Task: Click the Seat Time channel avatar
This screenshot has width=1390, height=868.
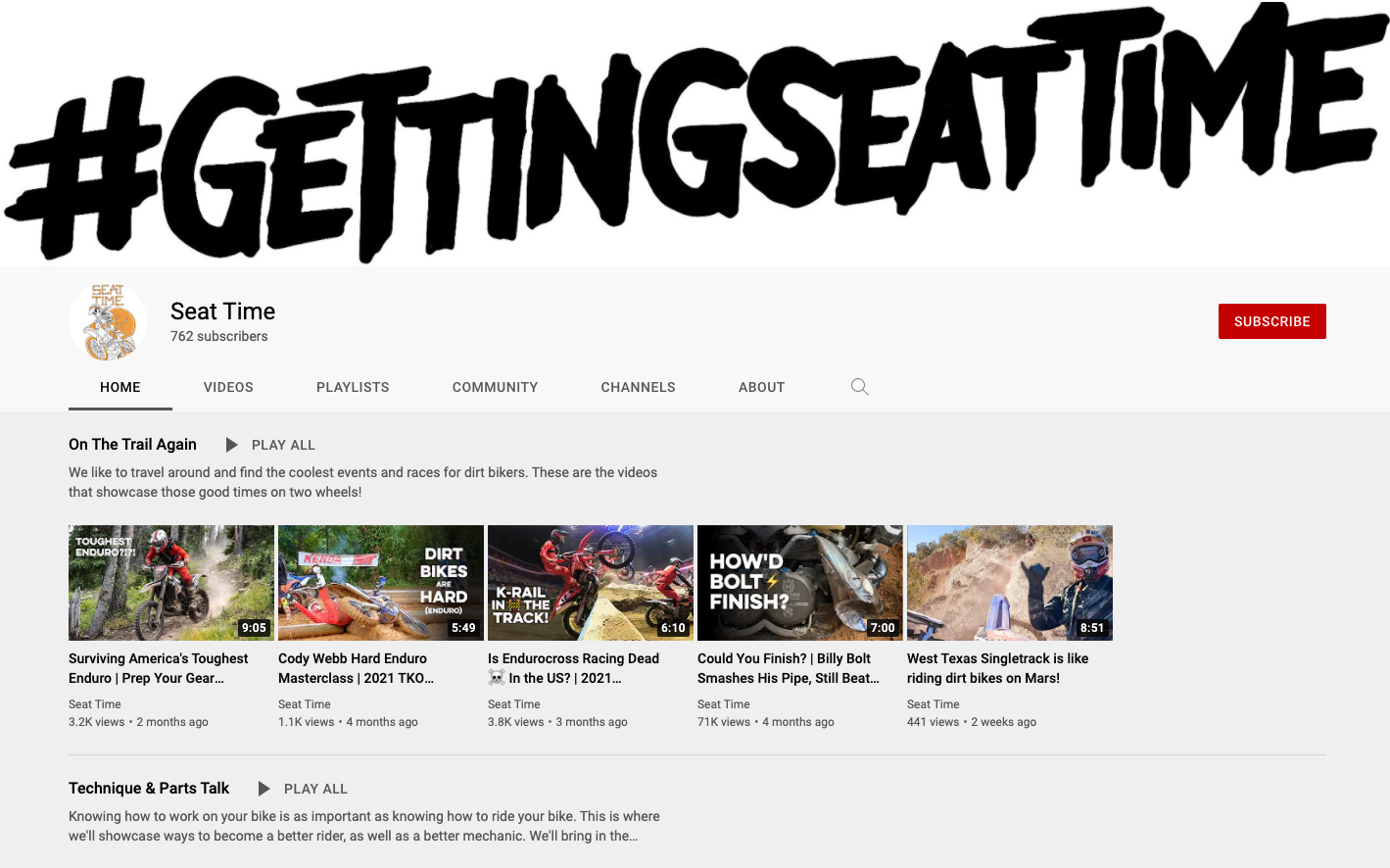Action: tap(108, 322)
